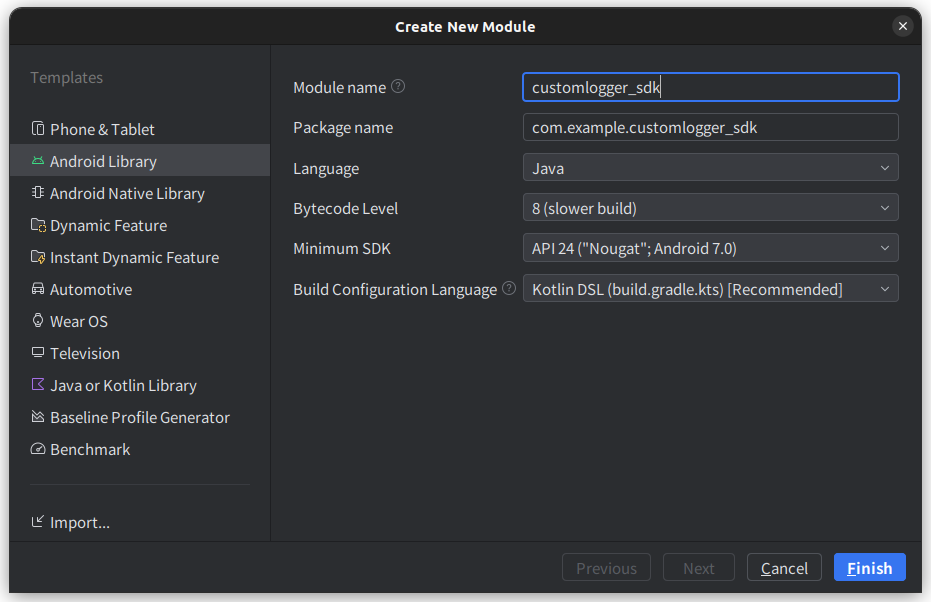Open the Language dropdown
The image size is (931, 602).
point(884,167)
